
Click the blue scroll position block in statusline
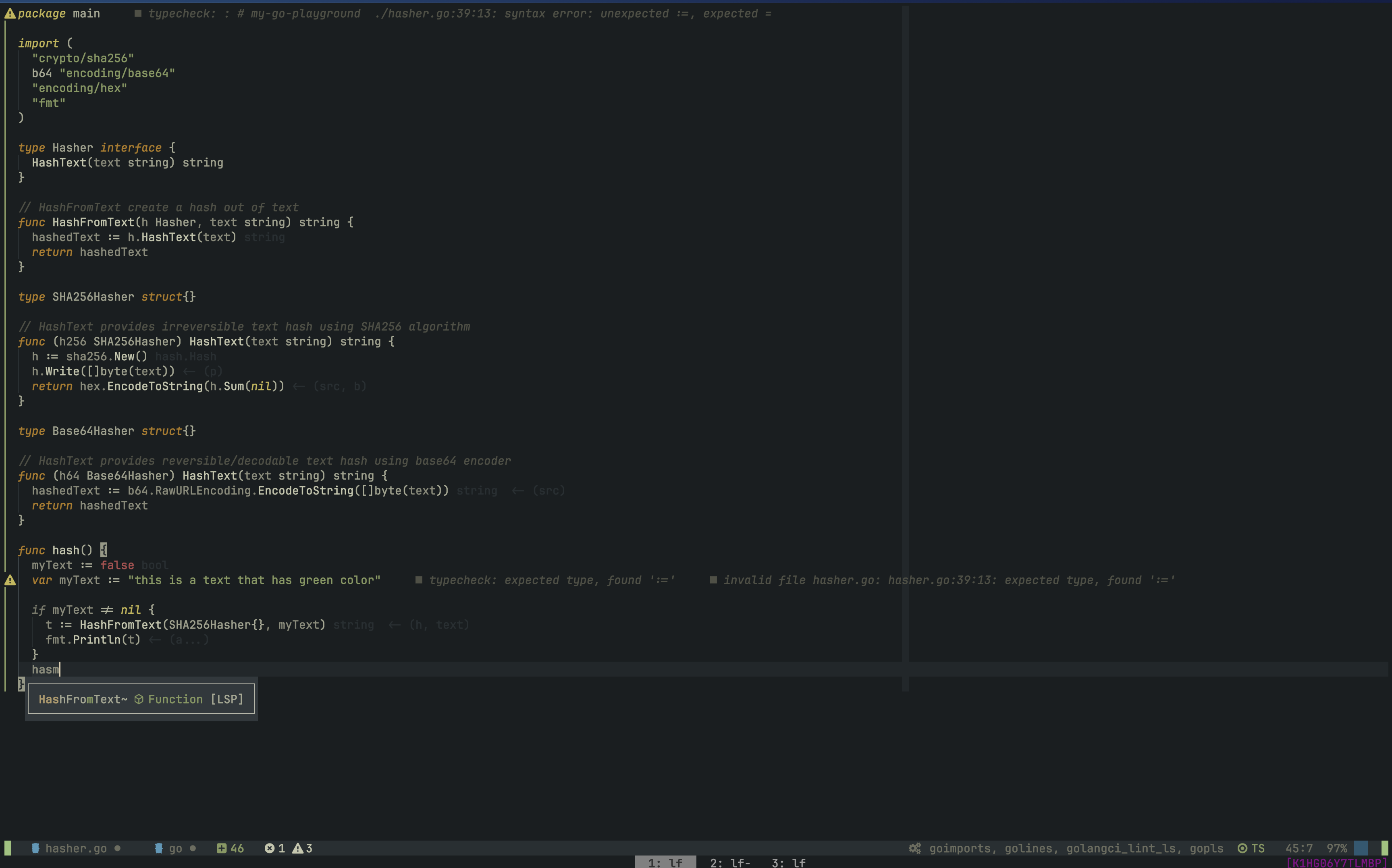pos(1361,848)
